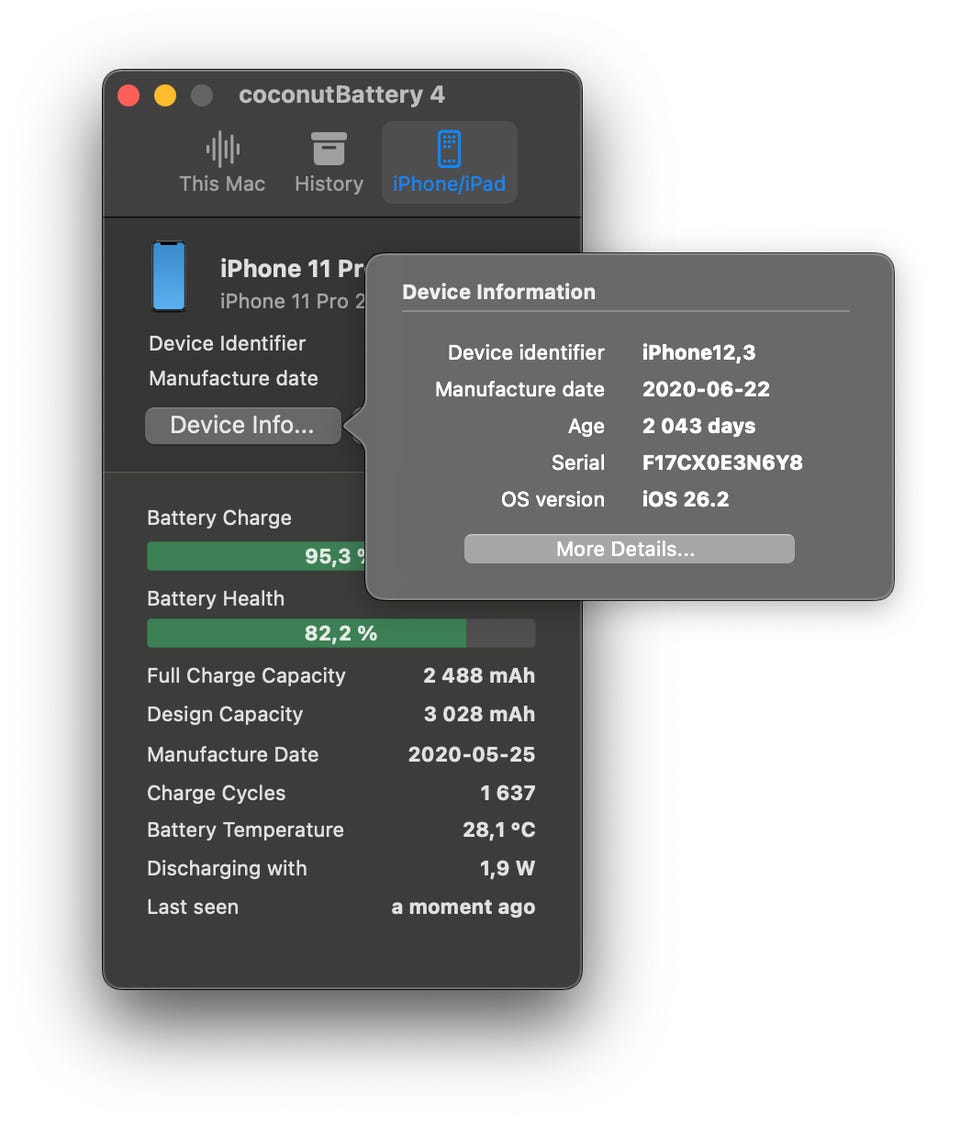The image size is (960, 1125).
Task: Click the Discharging with label
Action: [227, 869]
